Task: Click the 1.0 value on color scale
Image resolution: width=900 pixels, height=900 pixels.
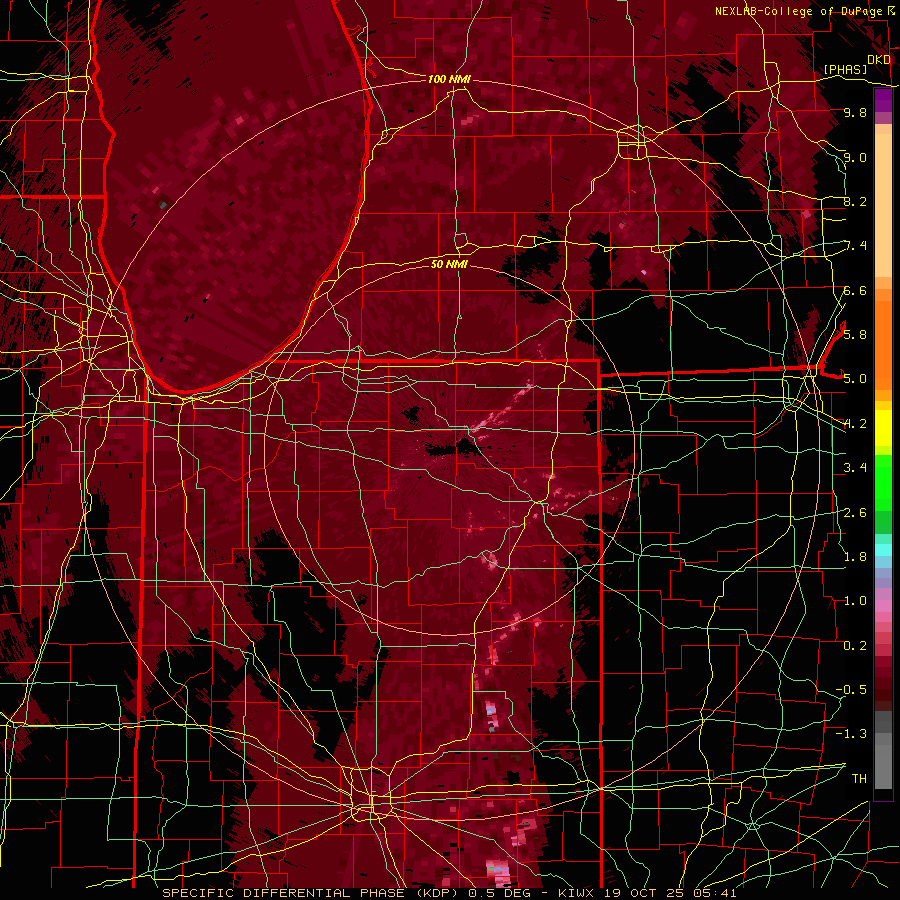Action: pos(855,600)
